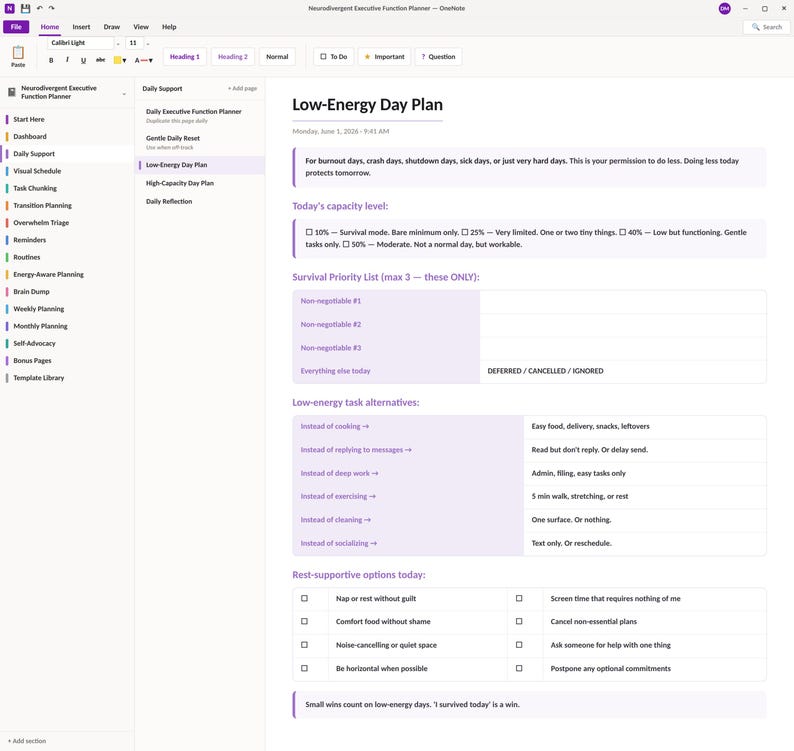Click the notebook icon beside notebook name
This screenshot has height=751, width=794.
coord(12,92)
